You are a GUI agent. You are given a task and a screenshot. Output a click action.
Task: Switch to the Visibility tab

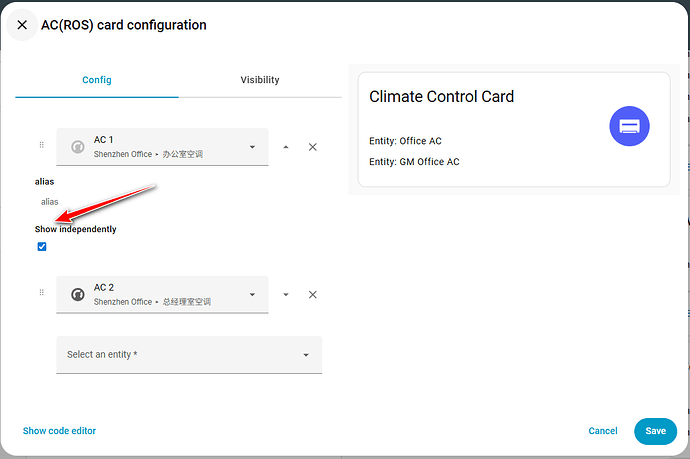(260, 80)
